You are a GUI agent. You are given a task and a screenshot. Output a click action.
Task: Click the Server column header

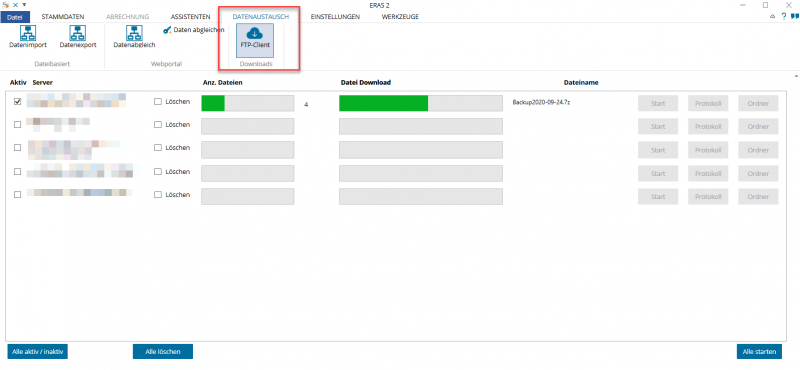click(x=42, y=82)
